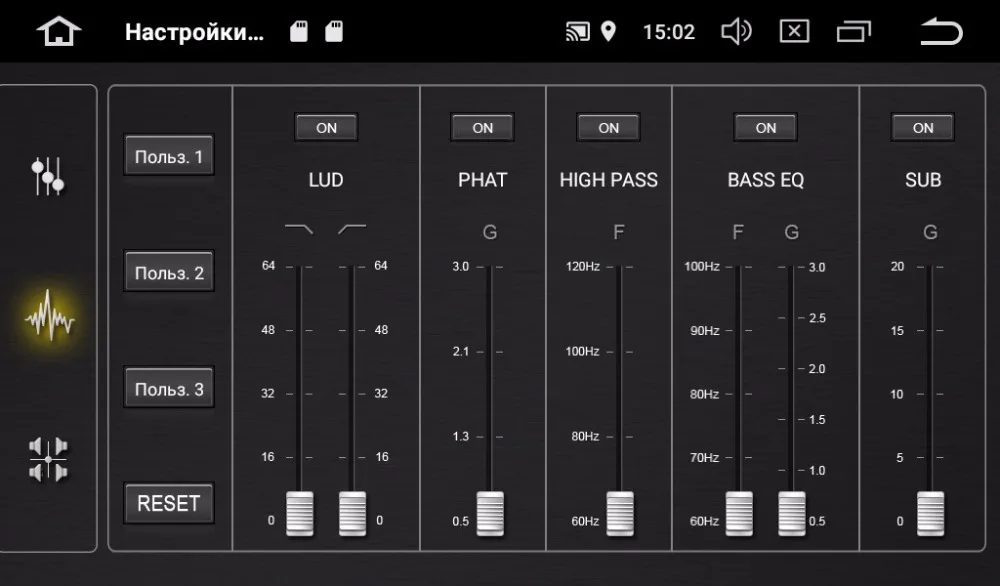
Task: Click the 80Hz mark on HIGH PASS scale
Action: (585, 436)
